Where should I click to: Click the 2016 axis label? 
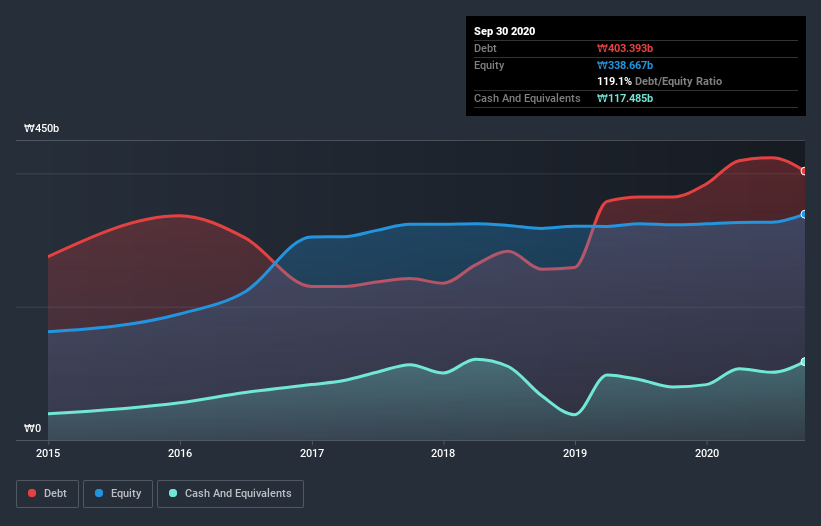[180, 453]
